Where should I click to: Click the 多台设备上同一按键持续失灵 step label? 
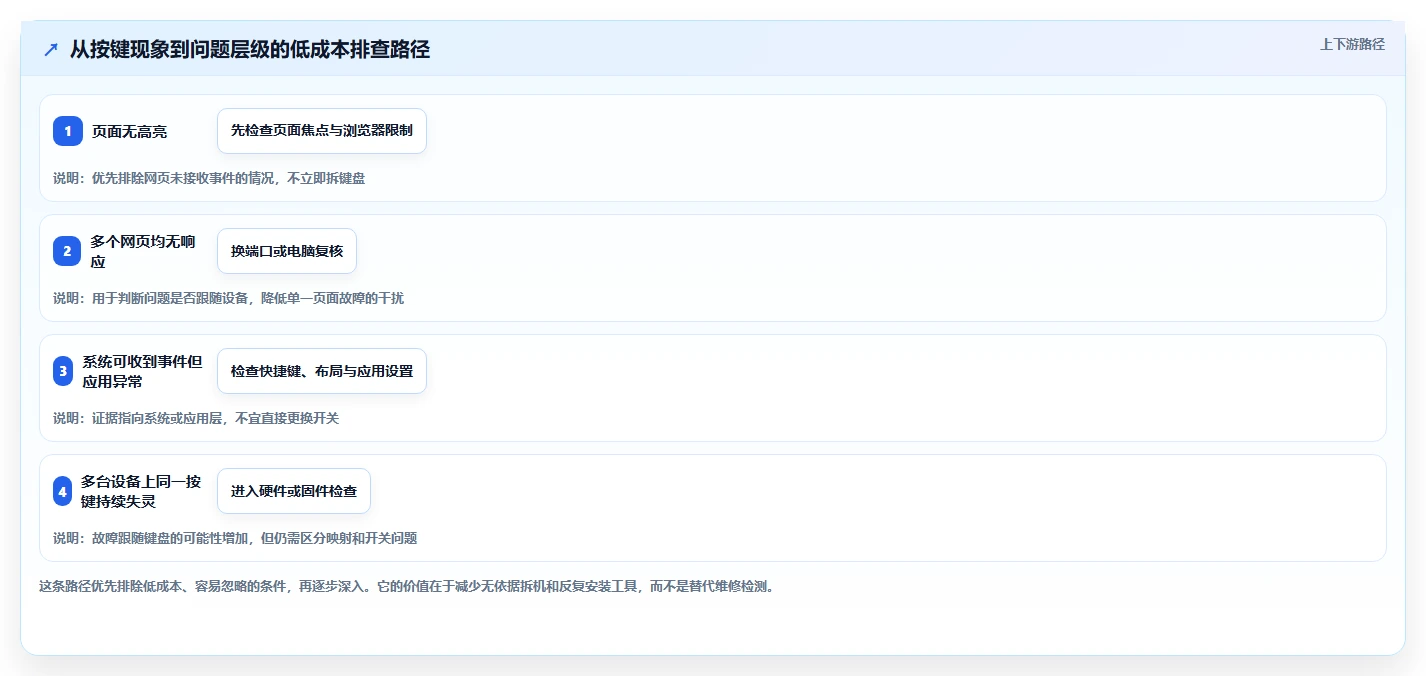tap(141, 491)
